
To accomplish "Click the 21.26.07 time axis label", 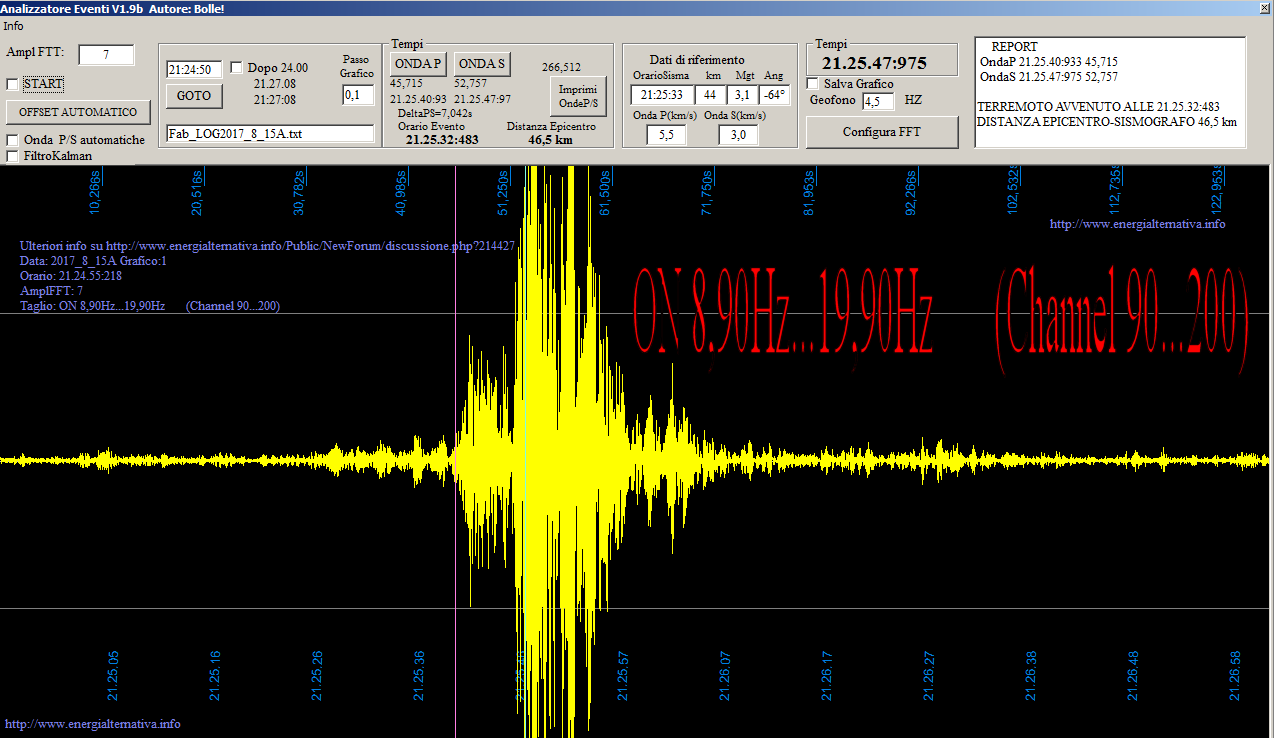I will click(x=725, y=677).
